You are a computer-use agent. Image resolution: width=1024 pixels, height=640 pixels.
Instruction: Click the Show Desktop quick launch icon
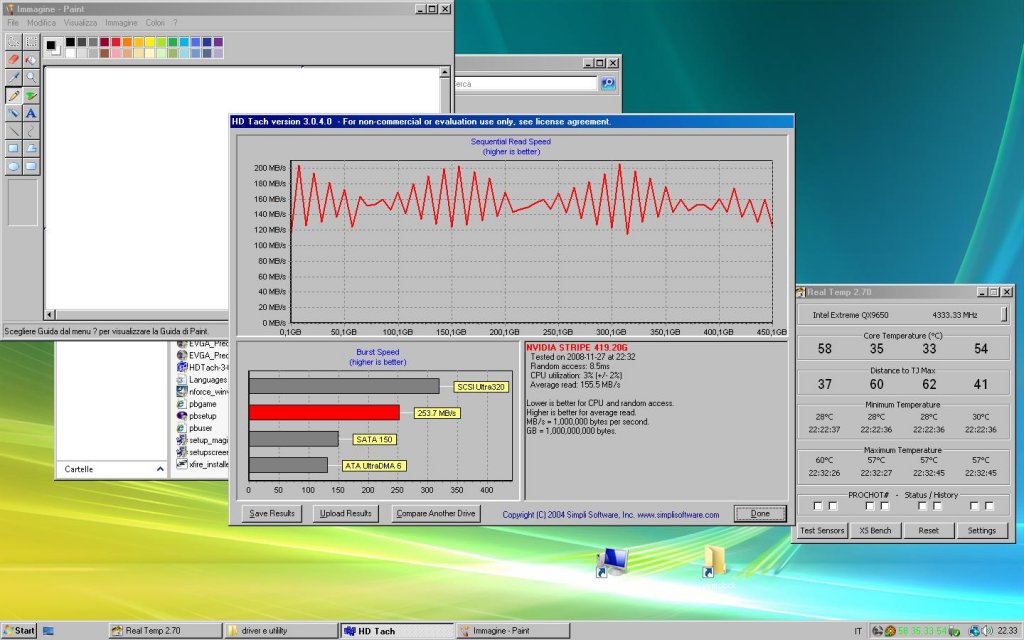click(48, 631)
